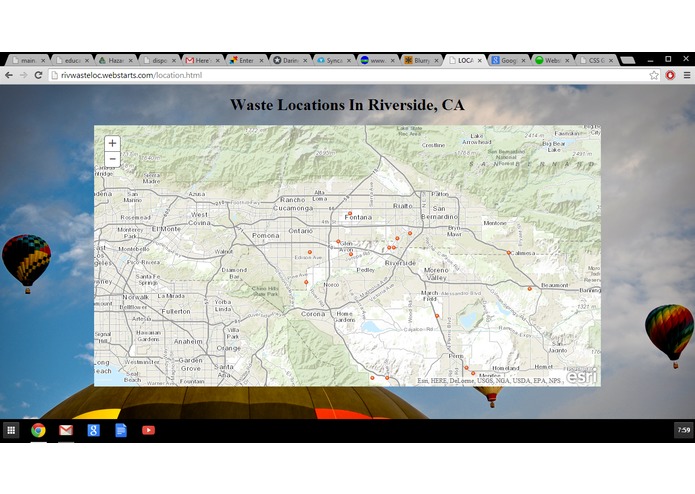
Task: Click the Anaheim label on the map
Action: 188,342
